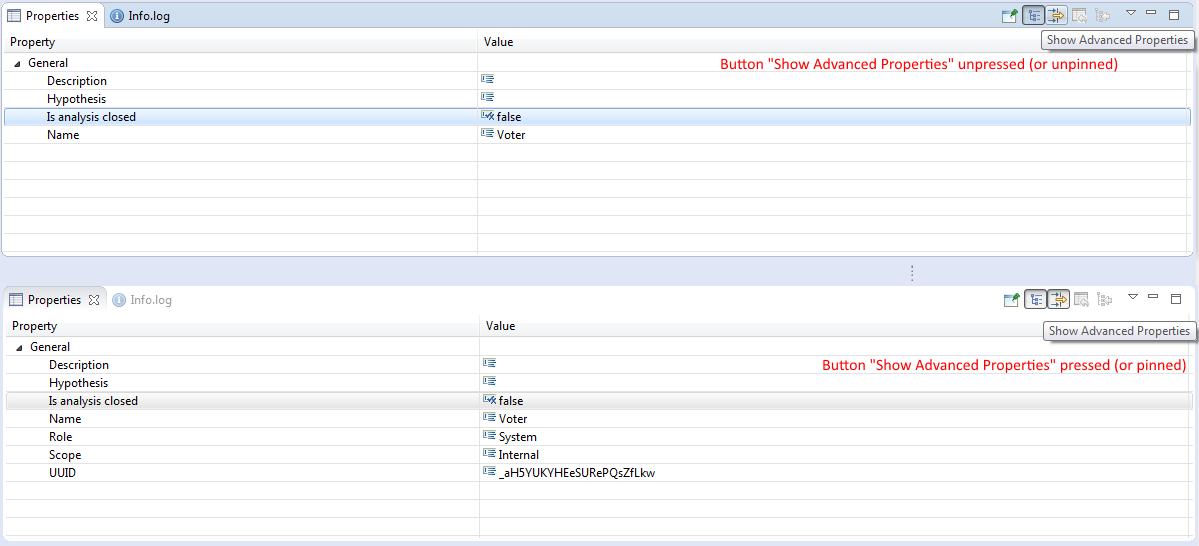1199x546 pixels.
Task: Click the icon beside the System role value
Action: coord(490,436)
